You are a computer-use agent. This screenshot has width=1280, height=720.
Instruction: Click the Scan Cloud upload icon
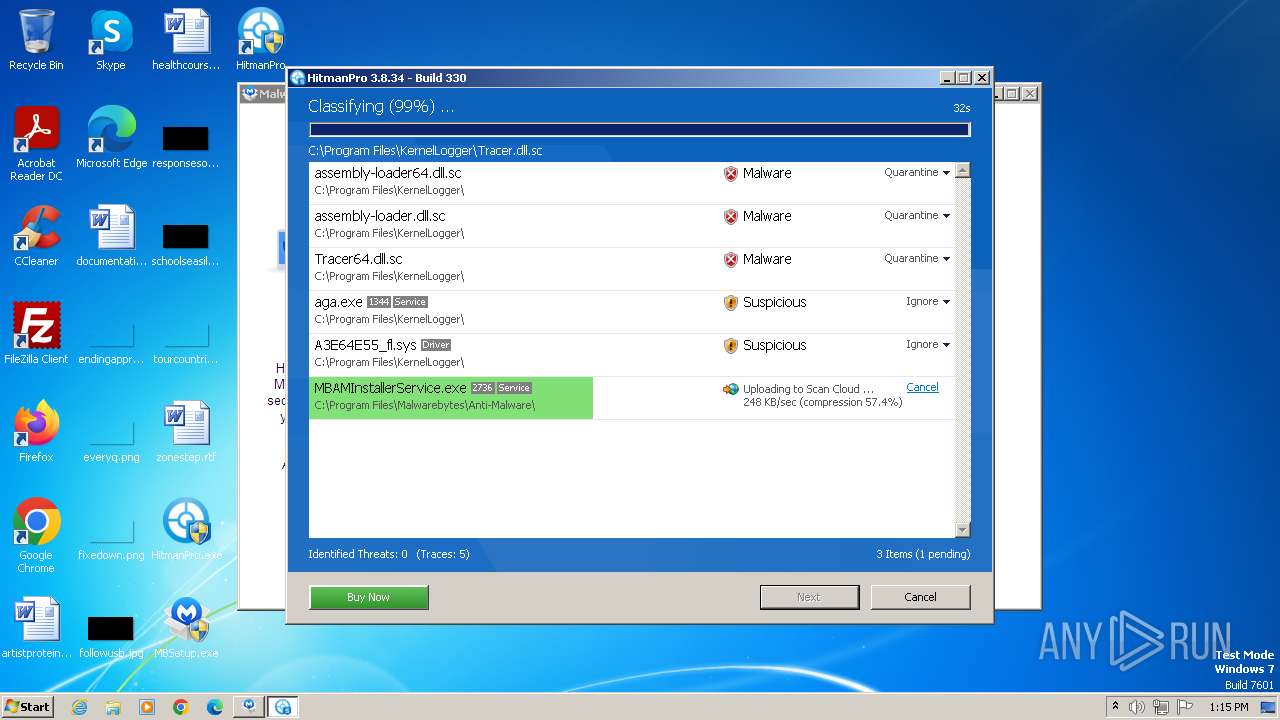(731, 390)
